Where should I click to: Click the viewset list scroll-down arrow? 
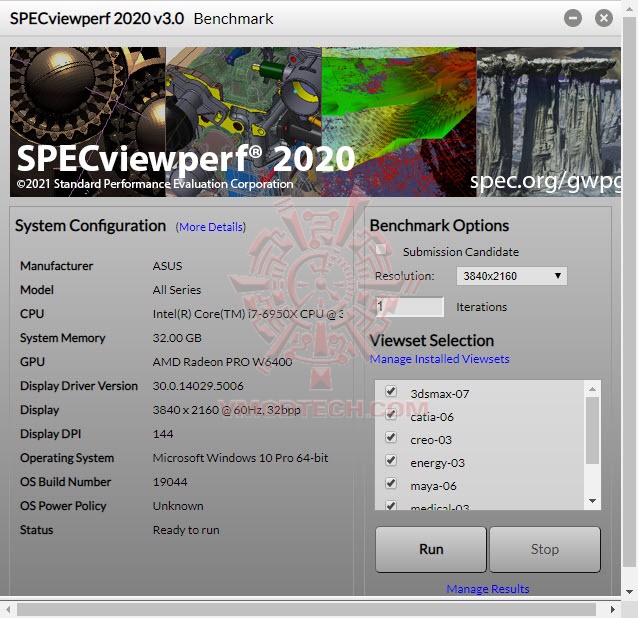(592, 501)
